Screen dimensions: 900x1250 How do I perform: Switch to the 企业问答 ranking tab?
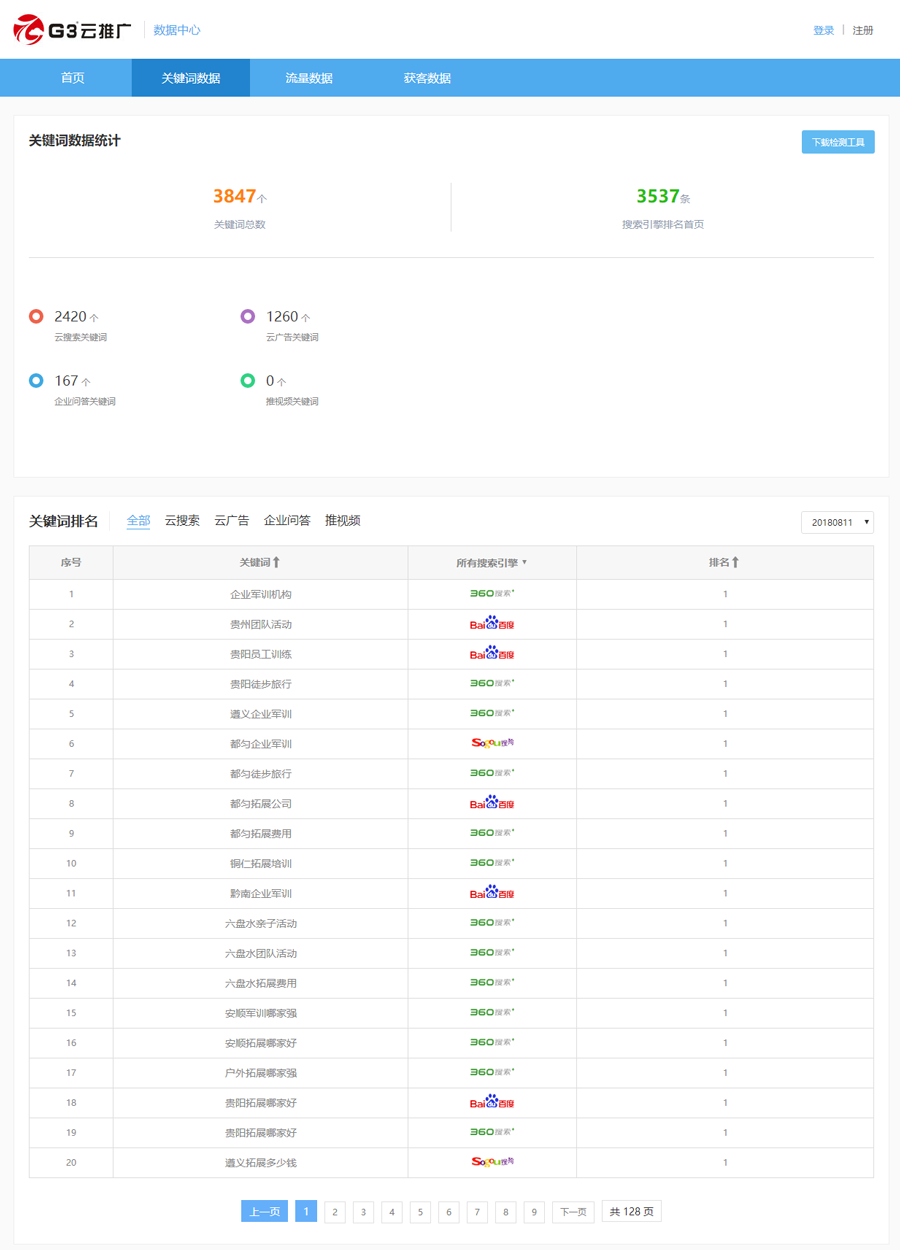[x=287, y=521]
